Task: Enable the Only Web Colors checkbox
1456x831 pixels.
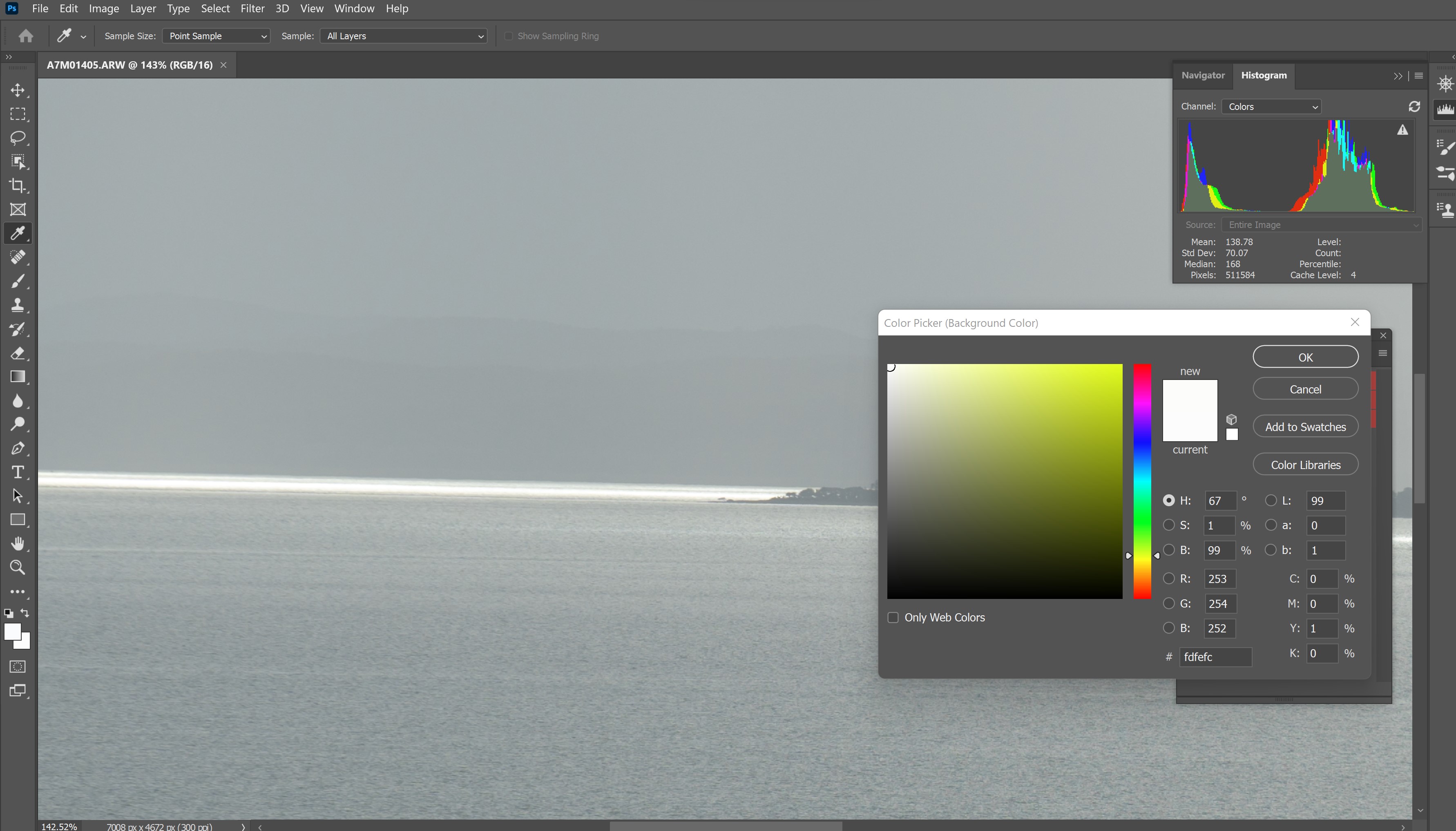Action: click(893, 618)
